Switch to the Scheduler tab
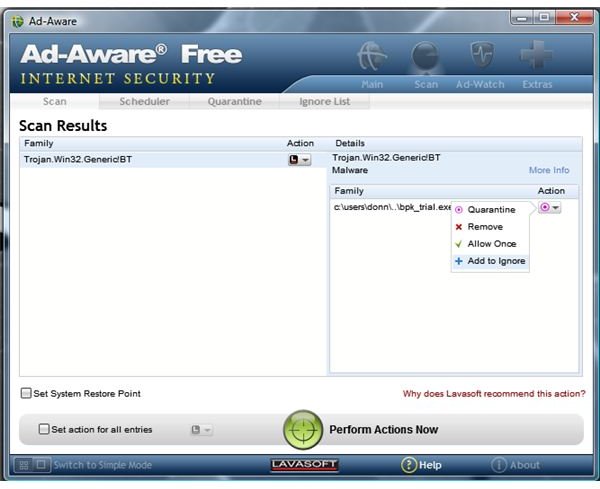The image size is (600, 489). pos(144,101)
